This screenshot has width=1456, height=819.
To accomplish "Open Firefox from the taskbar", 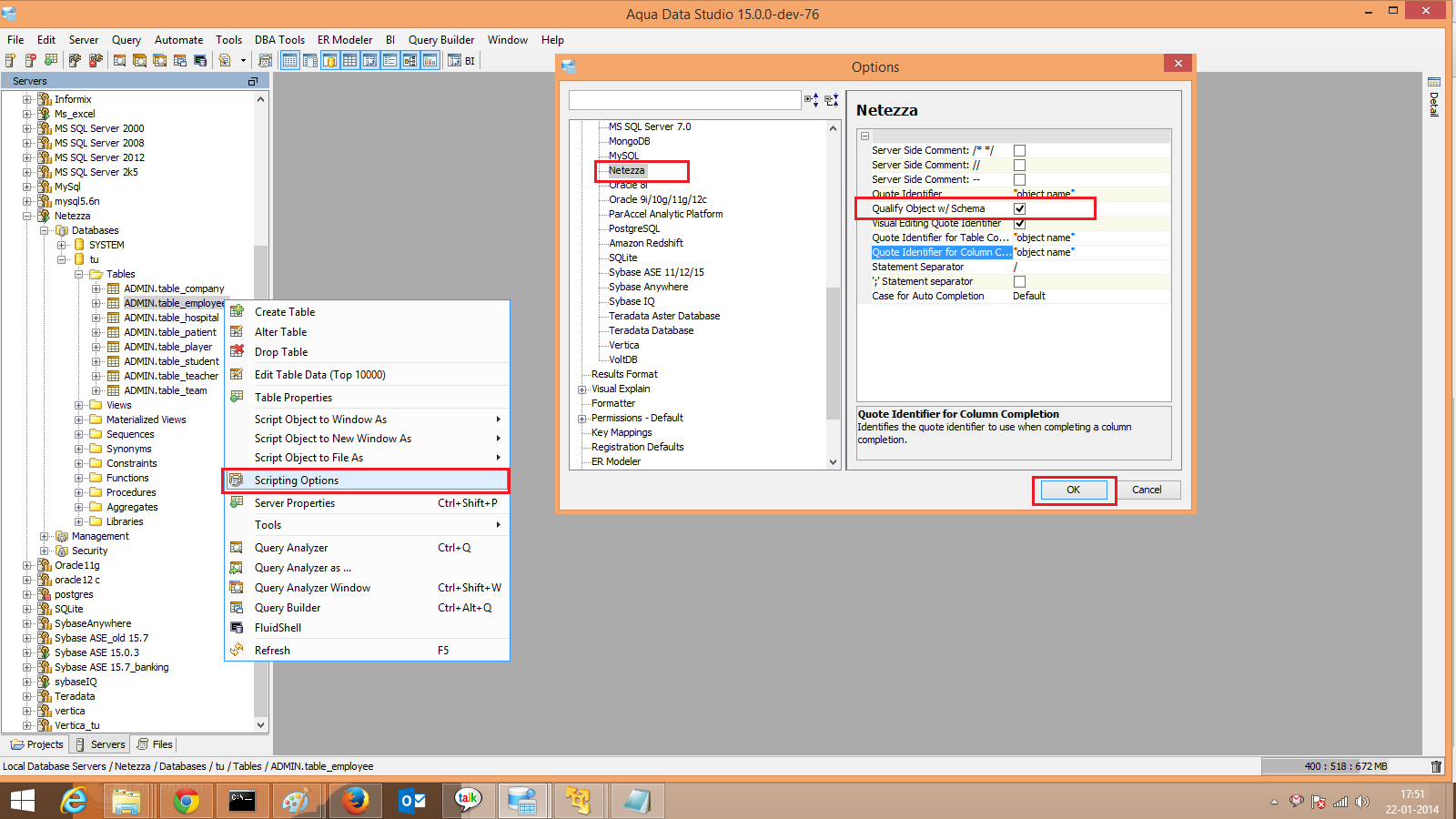I will coord(355,801).
